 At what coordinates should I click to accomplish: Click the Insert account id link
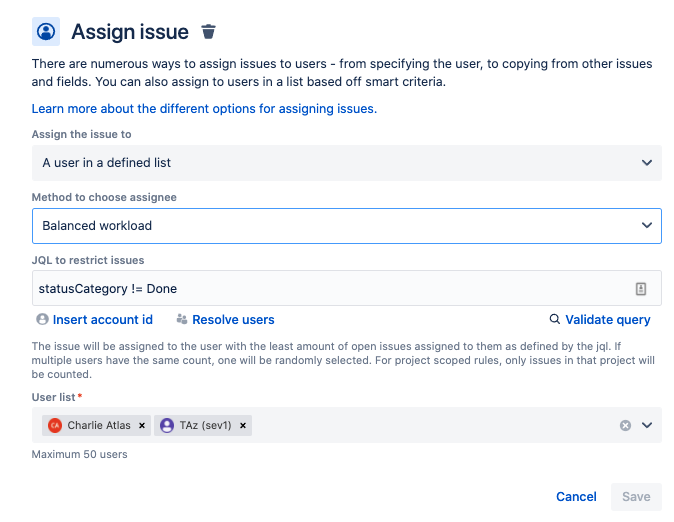tap(103, 320)
